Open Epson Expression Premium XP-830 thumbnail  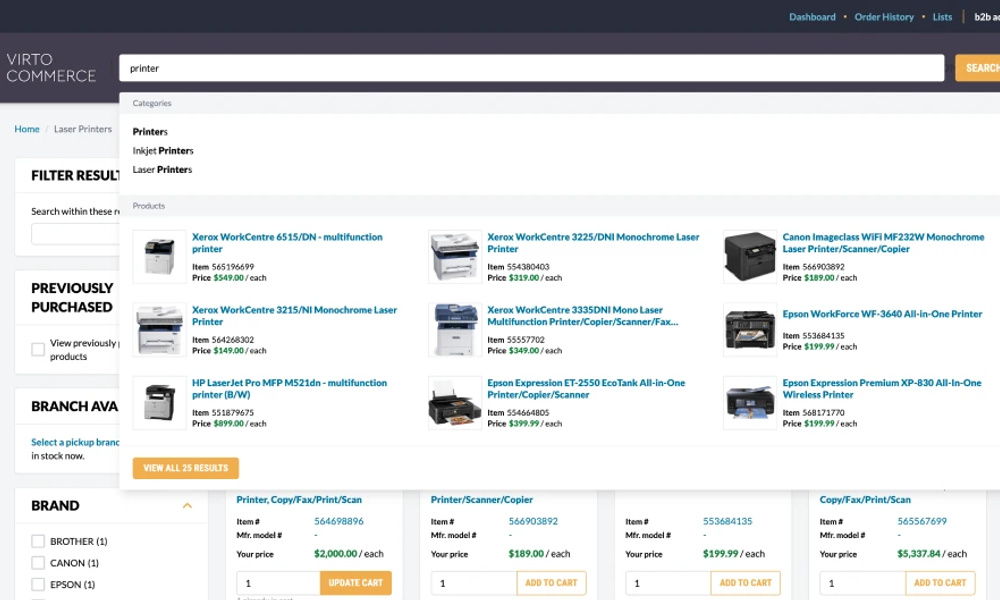(750, 402)
